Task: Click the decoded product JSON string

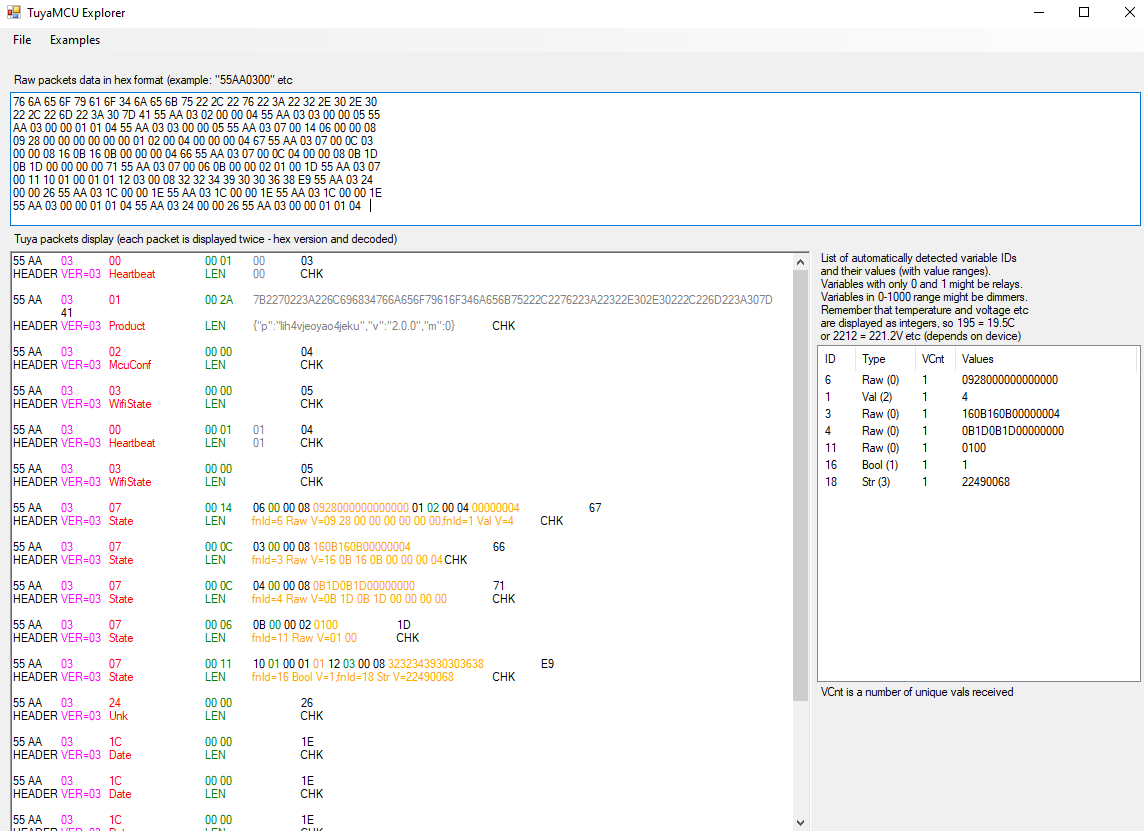Action: tap(354, 326)
